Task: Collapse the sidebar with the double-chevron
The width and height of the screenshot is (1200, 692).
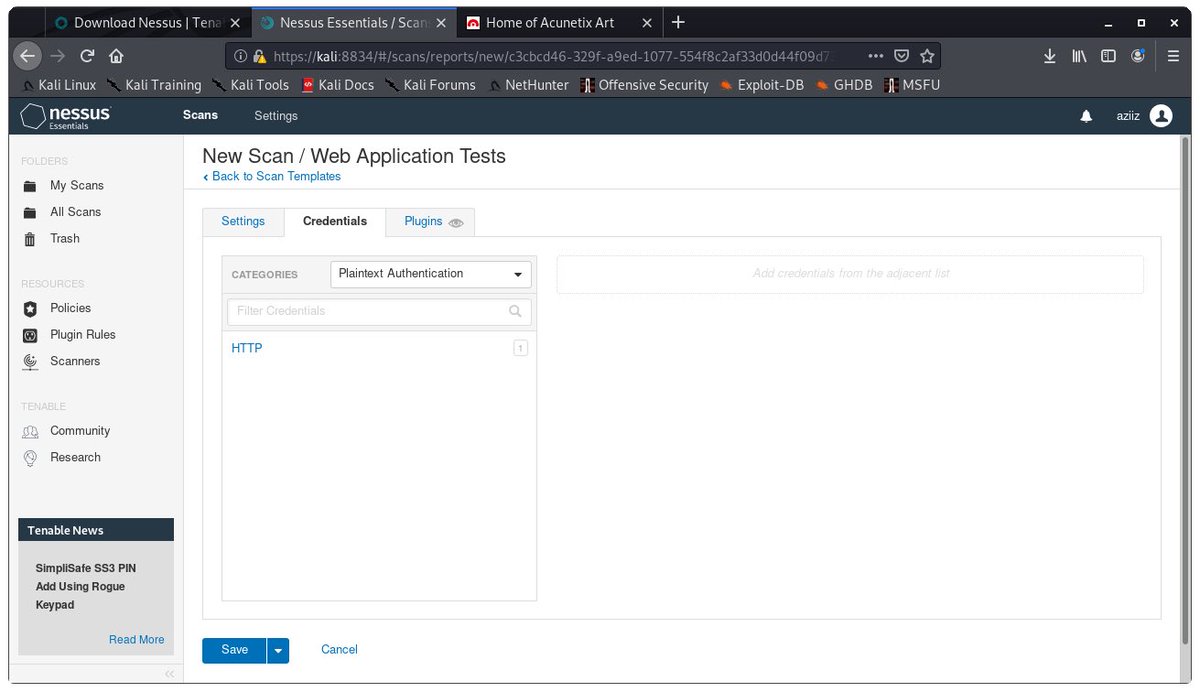Action: click(169, 674)
